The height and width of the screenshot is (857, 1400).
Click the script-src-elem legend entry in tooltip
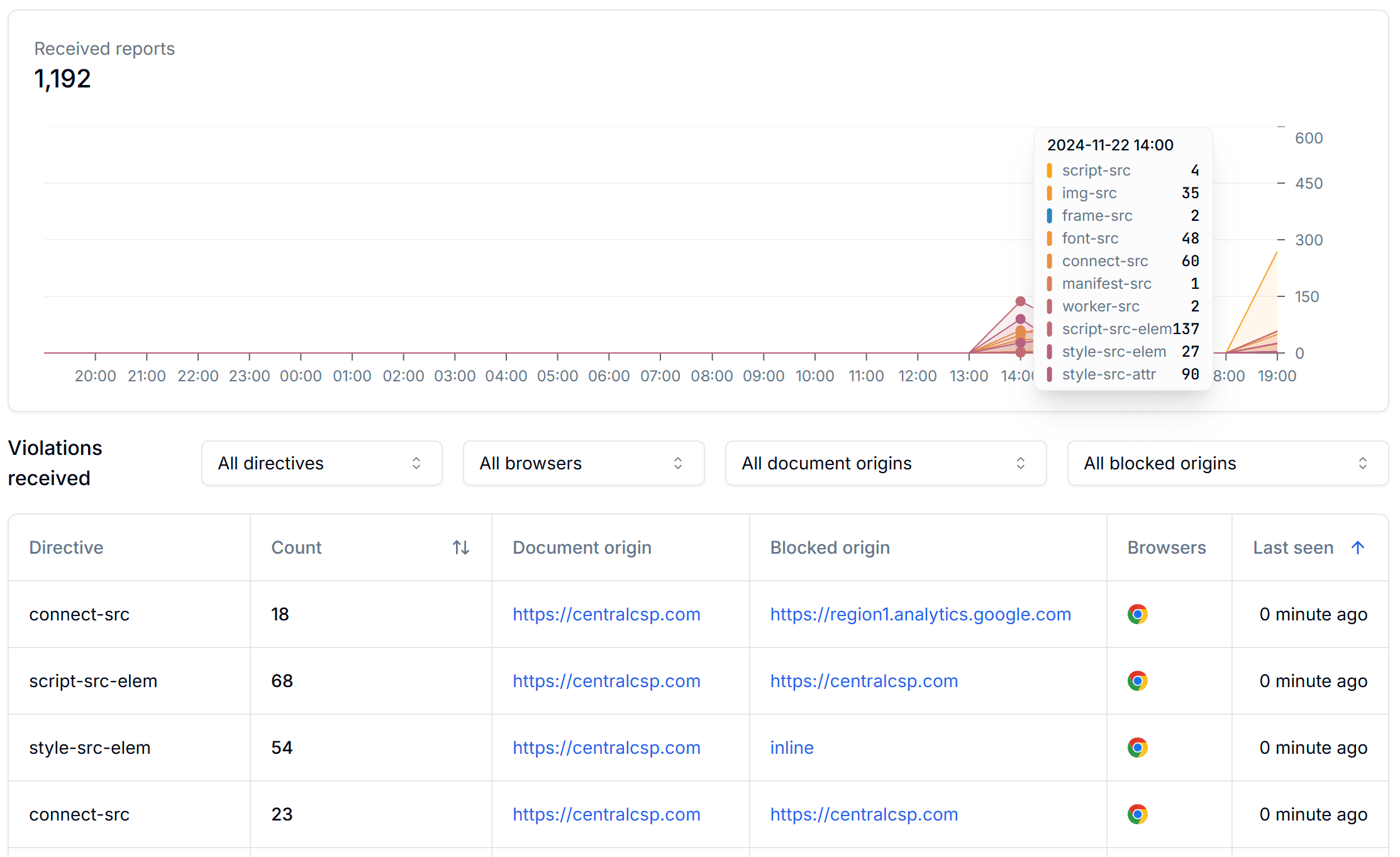[1123, 329]
